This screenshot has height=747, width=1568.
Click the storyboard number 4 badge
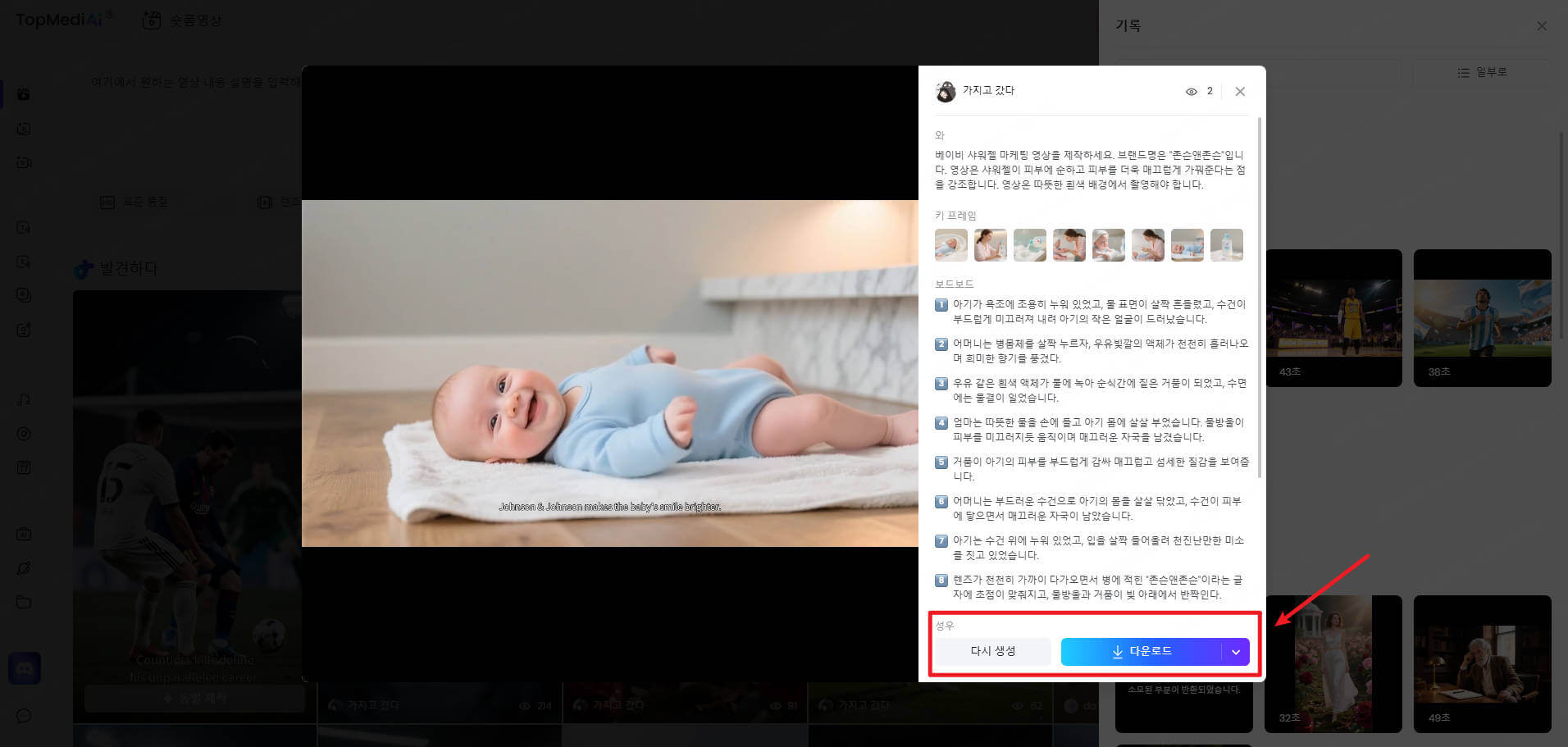point(941,423)
